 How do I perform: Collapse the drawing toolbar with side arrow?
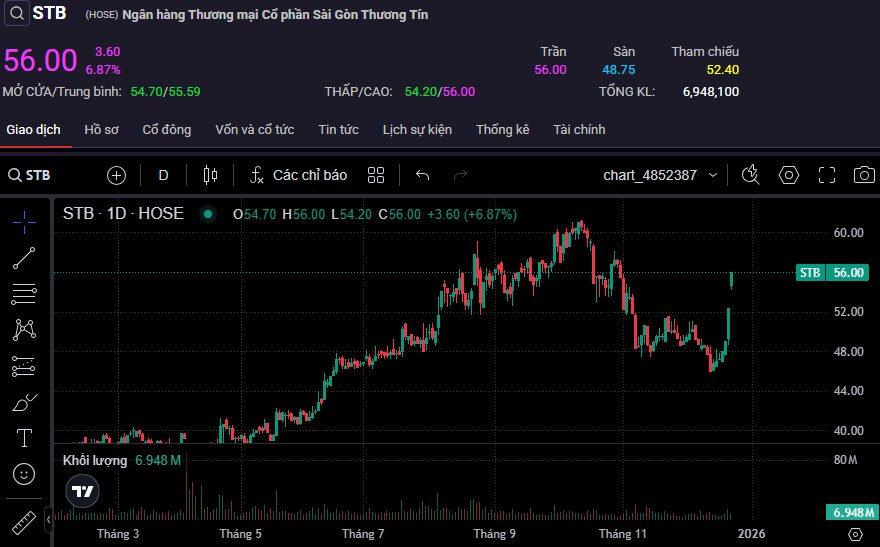coord(49,520)
